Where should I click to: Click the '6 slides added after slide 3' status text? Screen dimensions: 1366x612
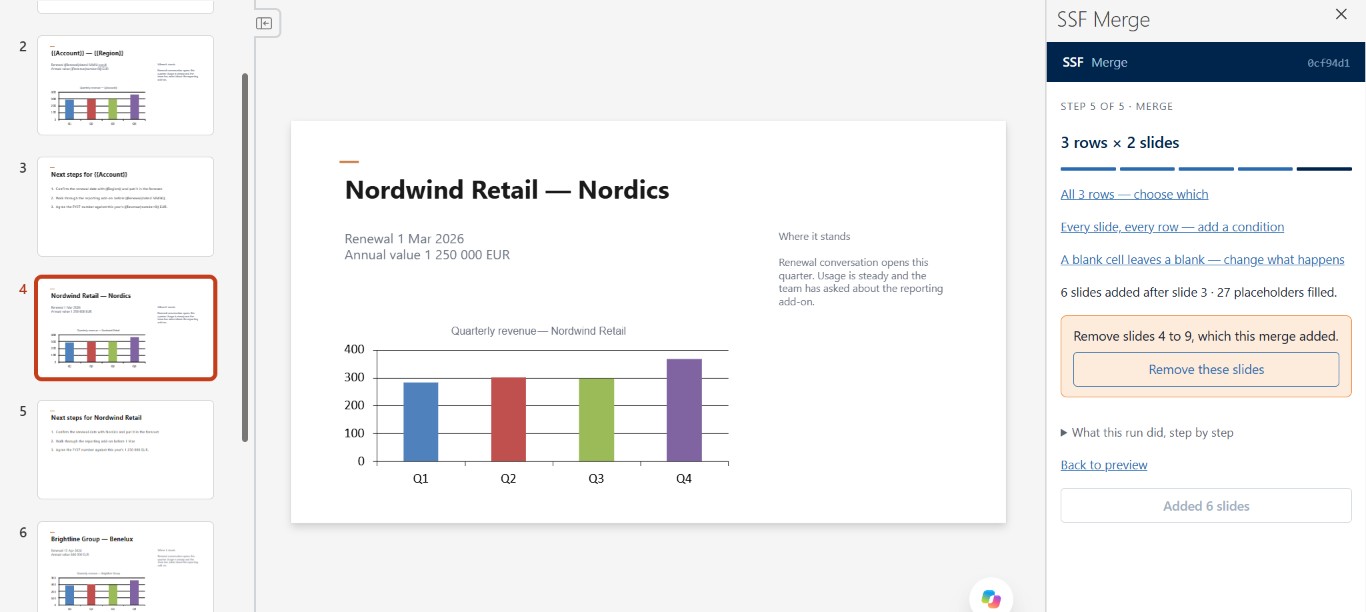1198,293
